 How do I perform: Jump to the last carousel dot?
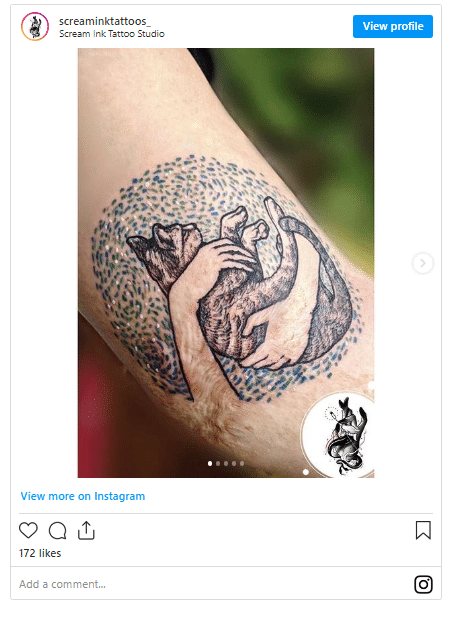point(242,463)
